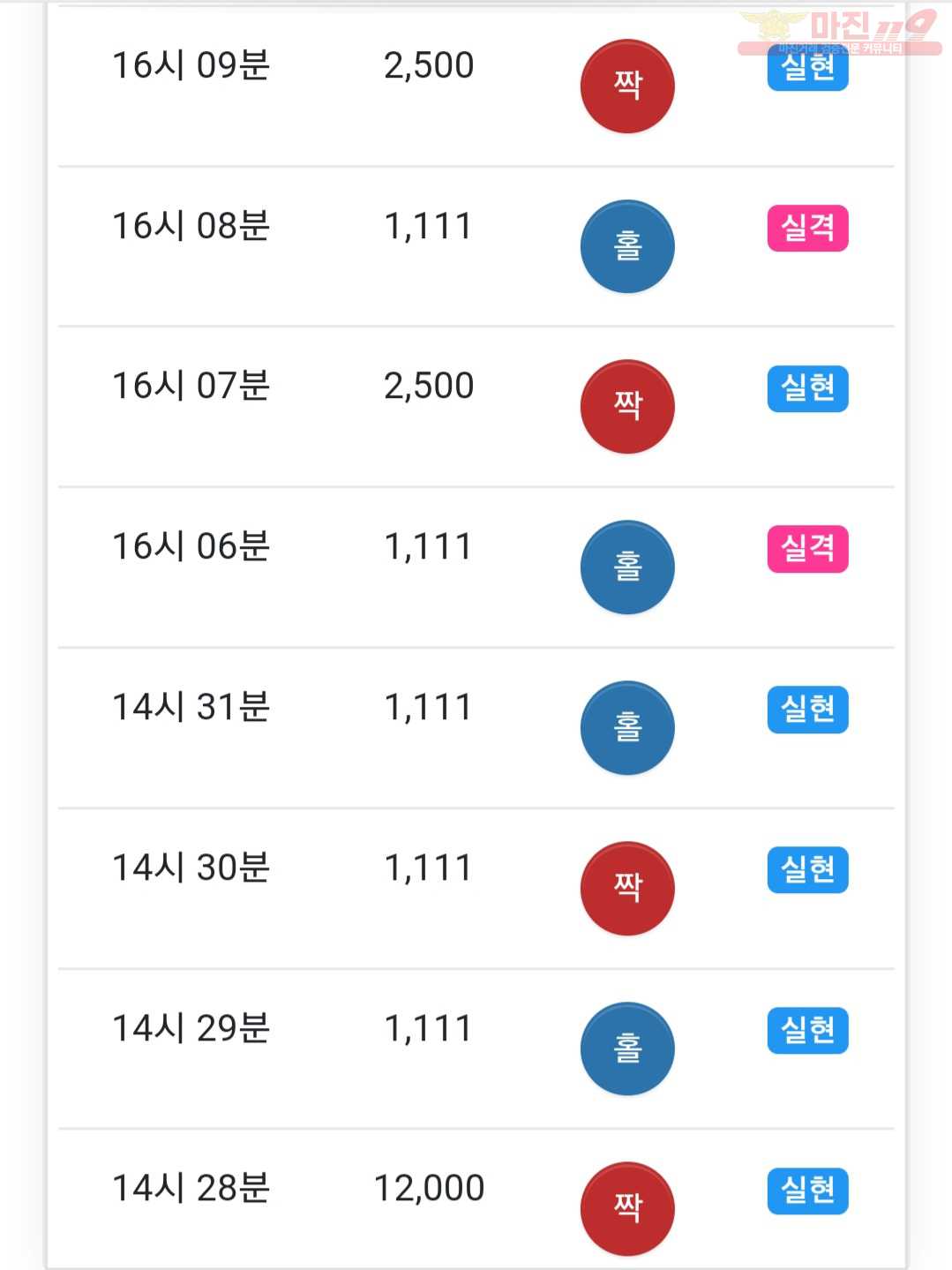Tap the blue 홀 circle at 16시 06분
952x1270 pixels.
click(627, 567)
